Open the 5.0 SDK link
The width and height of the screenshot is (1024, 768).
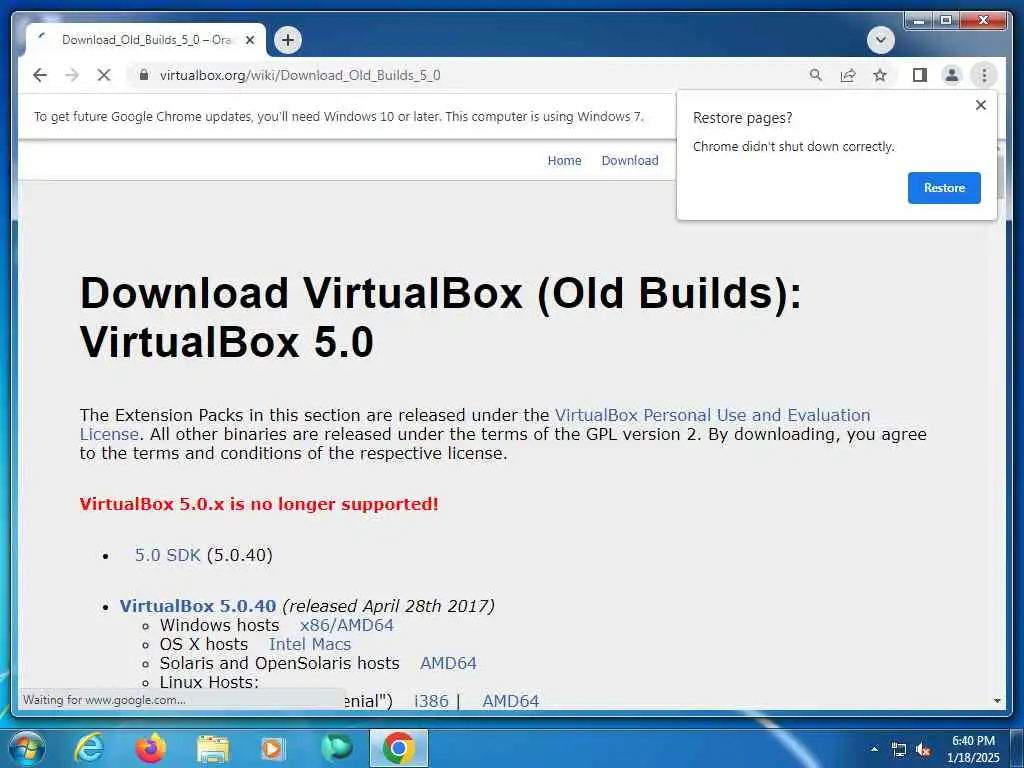[168, 555]
